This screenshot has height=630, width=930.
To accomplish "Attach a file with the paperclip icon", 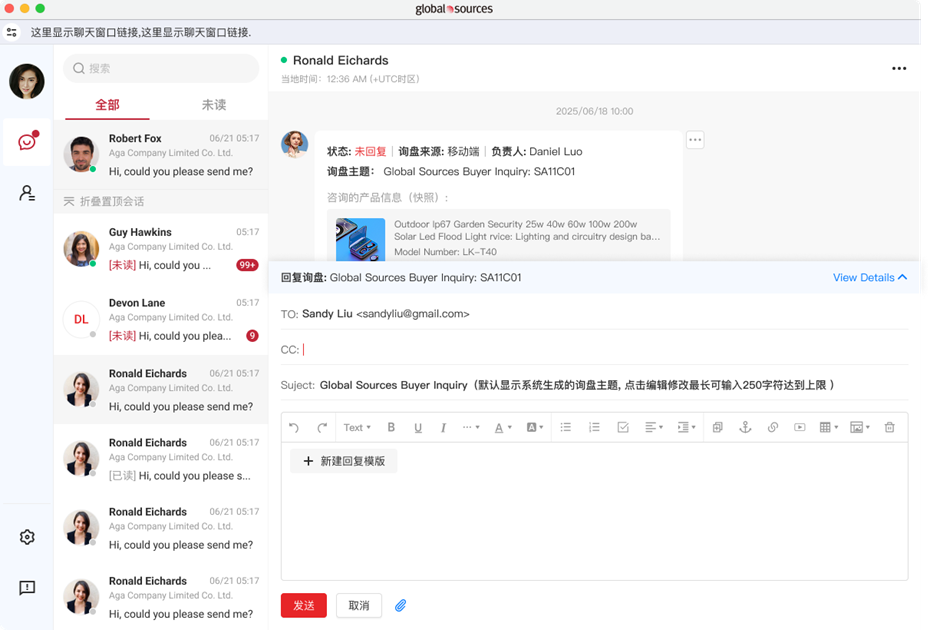I will pos(401,605).
